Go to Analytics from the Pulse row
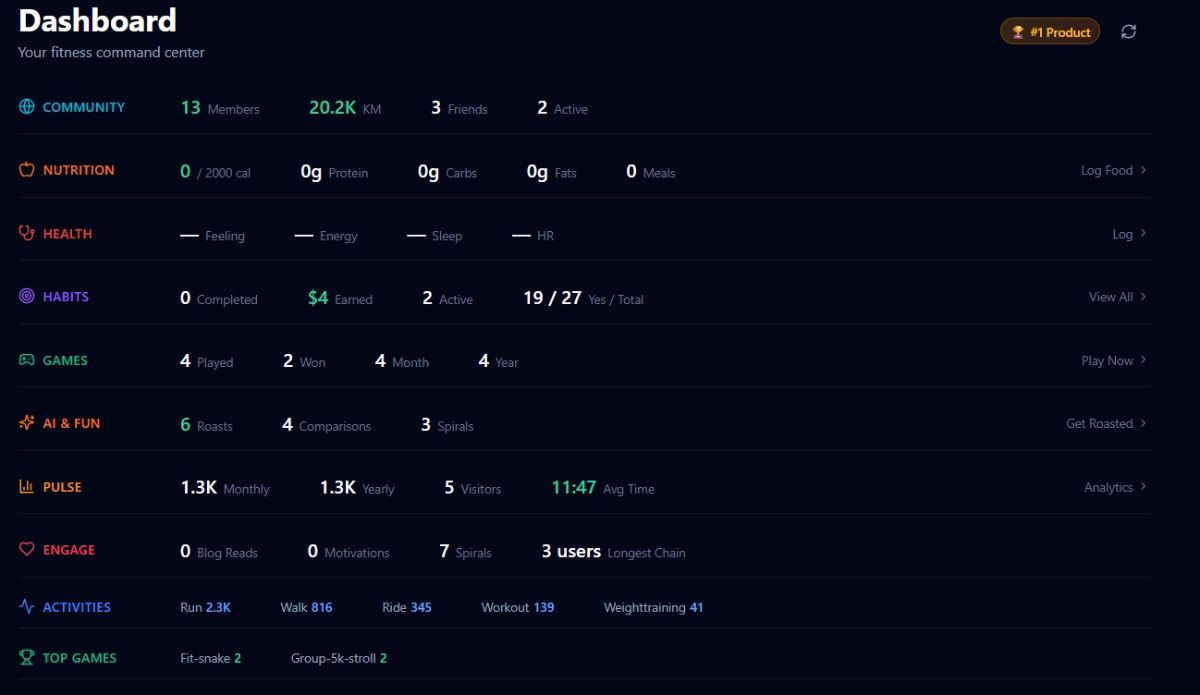 point(1115,487)
